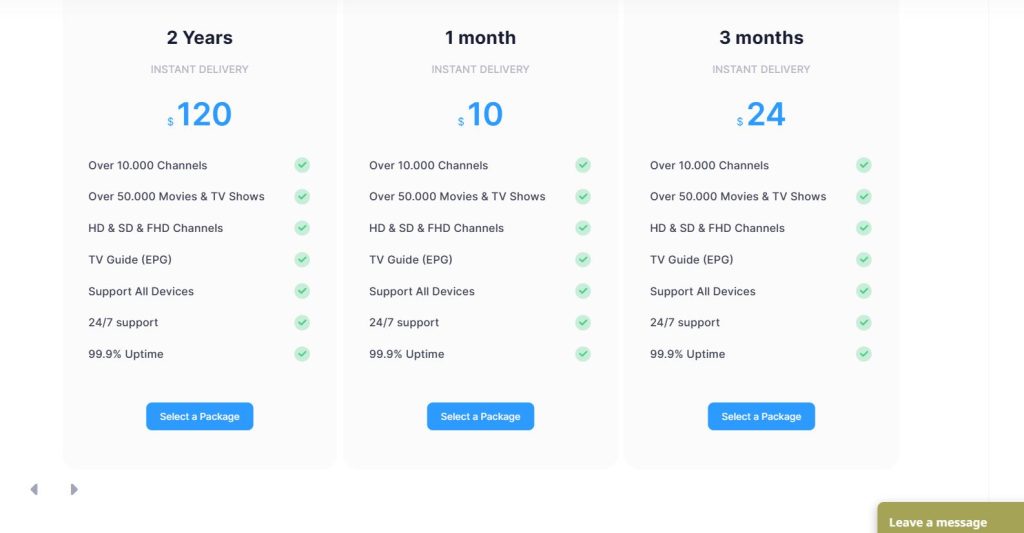Select a Package for 3 months plan
The width and height of the screenshot is (1024, 533).
click(x=761, y=416)
